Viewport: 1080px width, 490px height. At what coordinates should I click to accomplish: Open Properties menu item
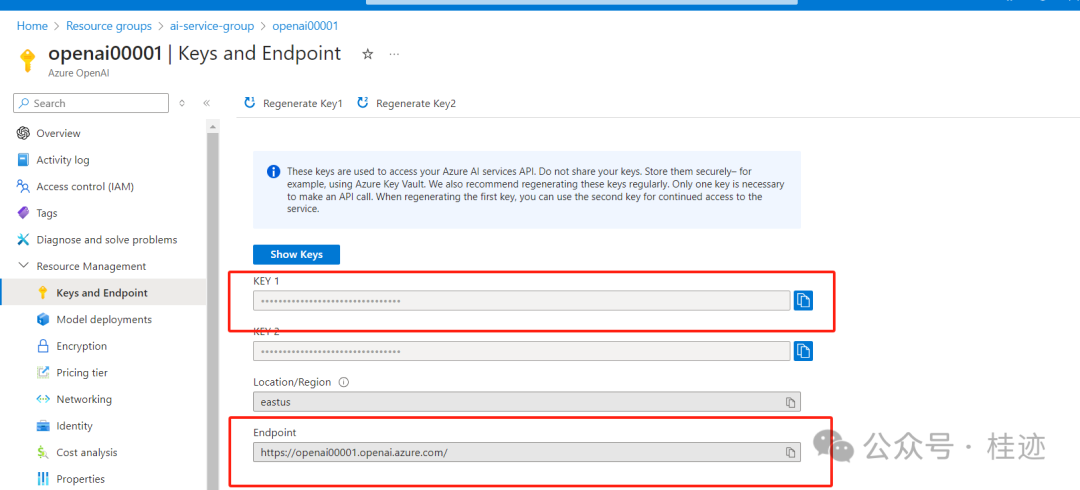coord(81,479)
